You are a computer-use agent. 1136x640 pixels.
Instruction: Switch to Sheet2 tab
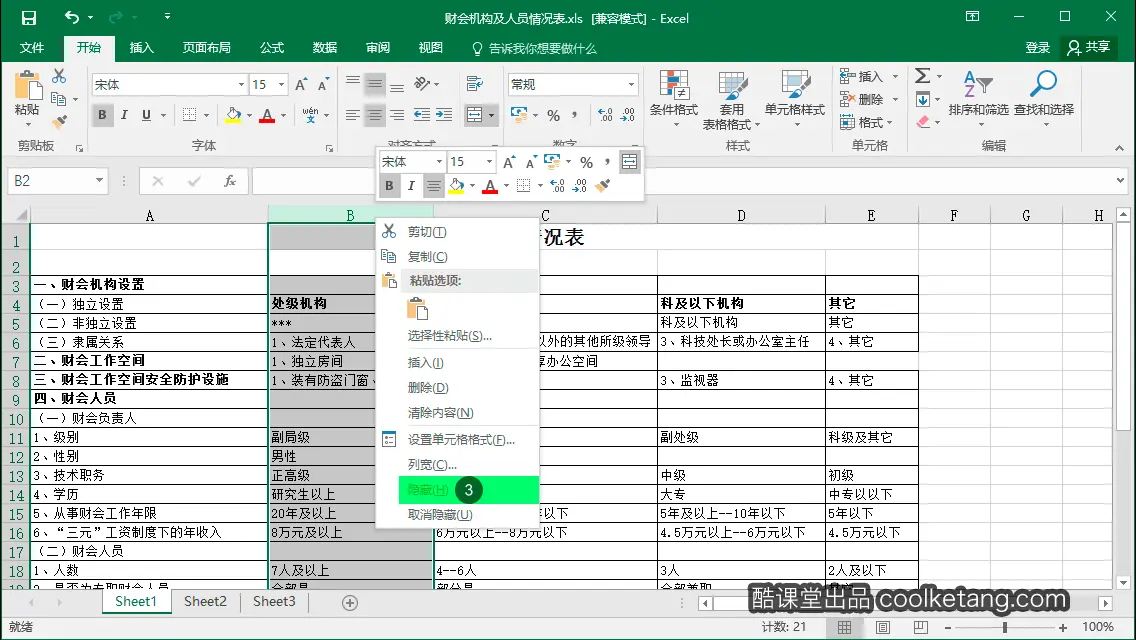point(205,602)
